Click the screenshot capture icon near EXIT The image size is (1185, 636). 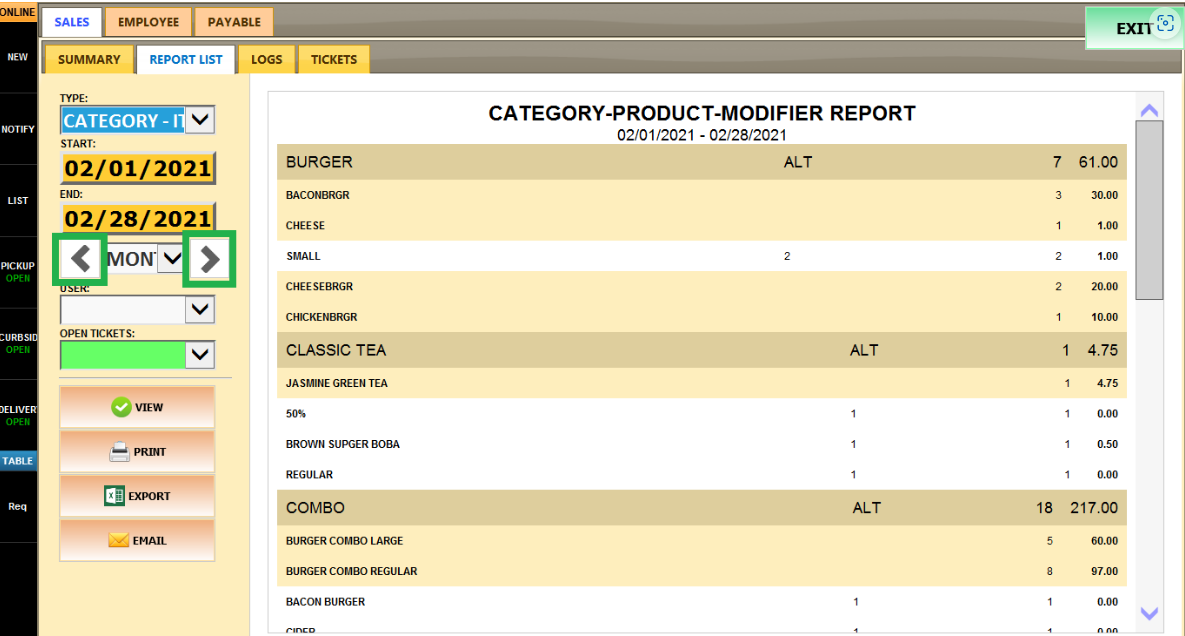[1164, 25]
